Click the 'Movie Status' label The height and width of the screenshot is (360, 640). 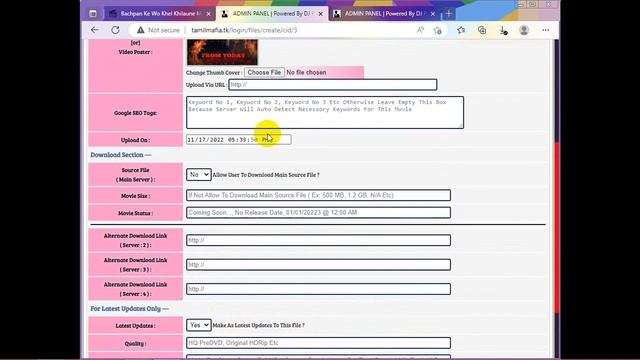(x=136, y=213)
